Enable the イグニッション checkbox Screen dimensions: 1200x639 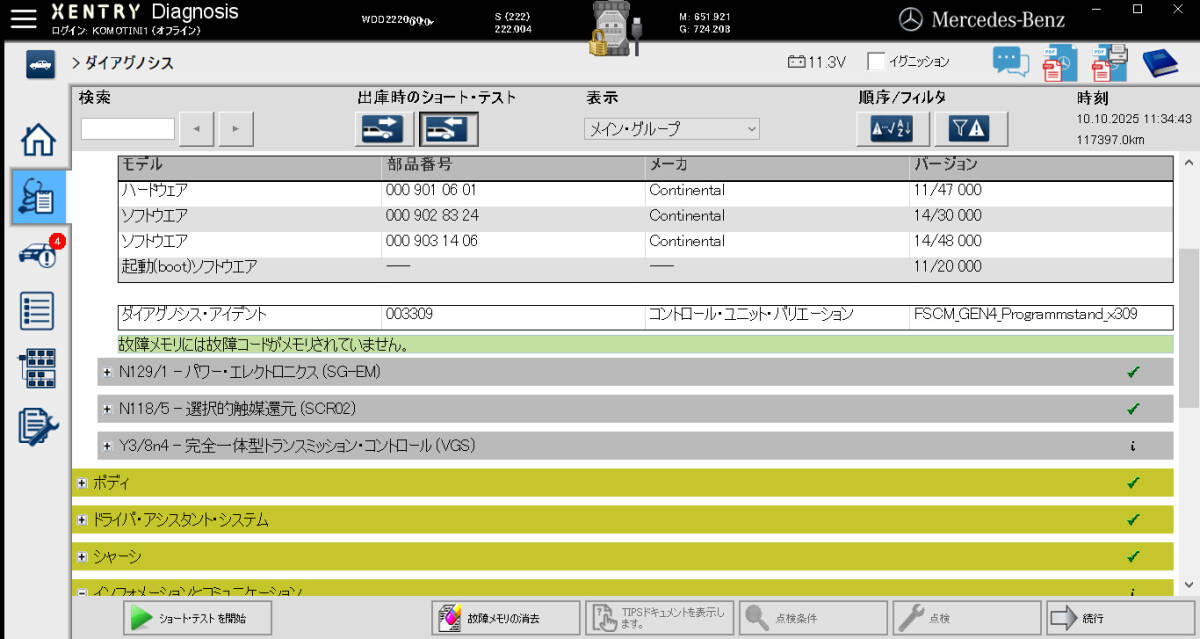tap(874, 60)
